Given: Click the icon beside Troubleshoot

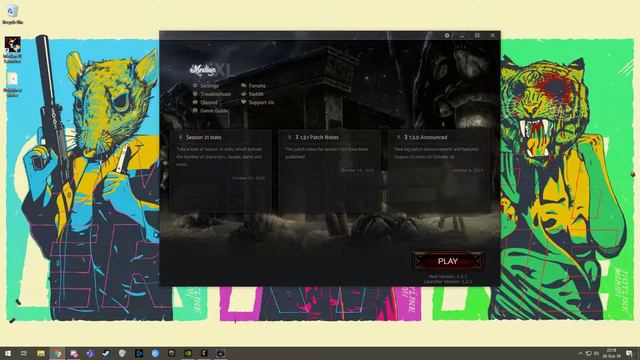Looking at the screenshot, I should [x=195, y=94].
